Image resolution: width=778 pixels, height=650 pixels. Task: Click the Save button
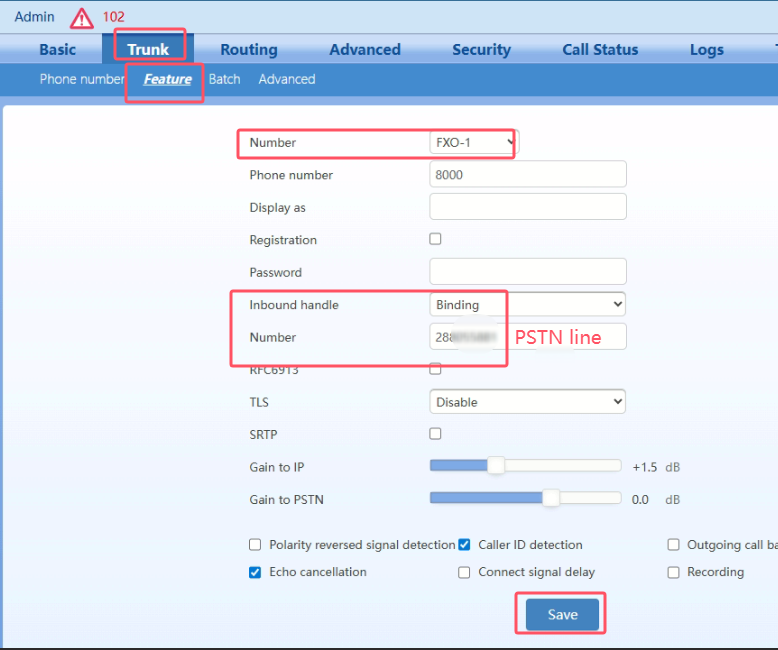click(x=562, y=615)
